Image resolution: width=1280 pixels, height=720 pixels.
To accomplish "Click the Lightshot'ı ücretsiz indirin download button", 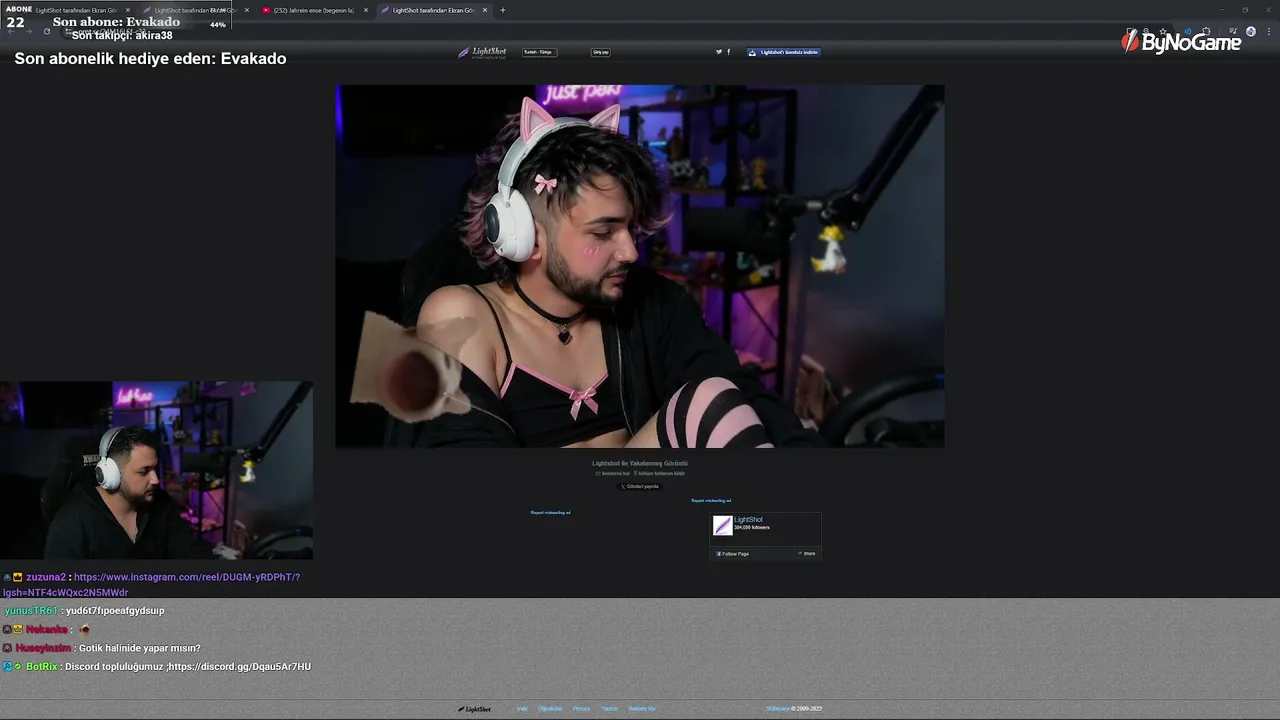I will [784, 52].
